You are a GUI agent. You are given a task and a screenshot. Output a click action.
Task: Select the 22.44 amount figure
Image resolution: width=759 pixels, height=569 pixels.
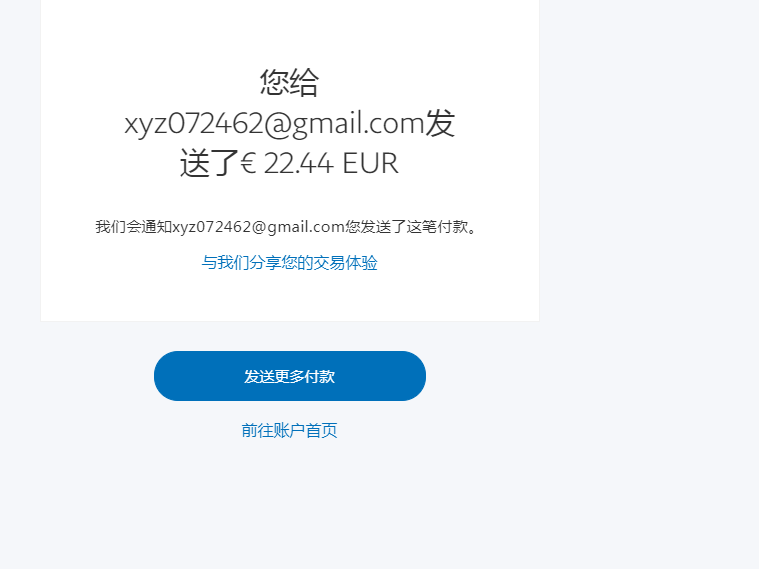tap(299, 163)
